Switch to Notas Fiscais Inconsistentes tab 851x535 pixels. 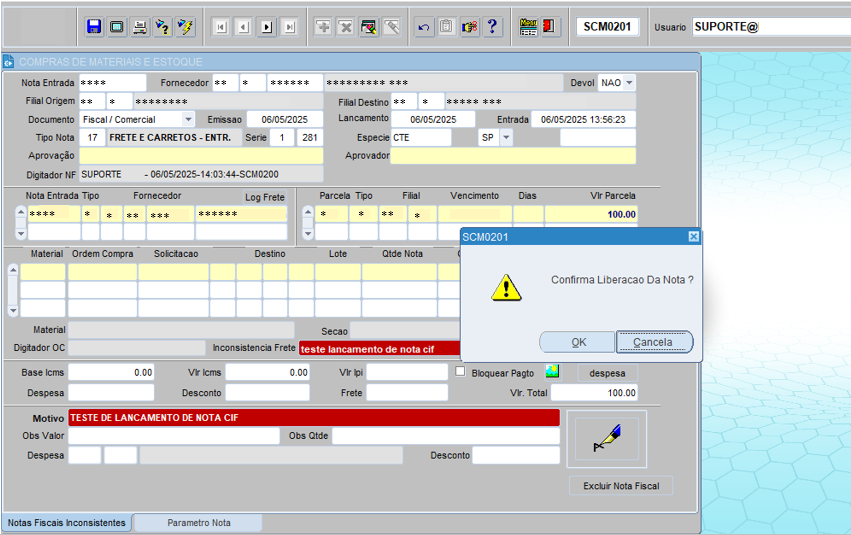[x=67, y=523]
